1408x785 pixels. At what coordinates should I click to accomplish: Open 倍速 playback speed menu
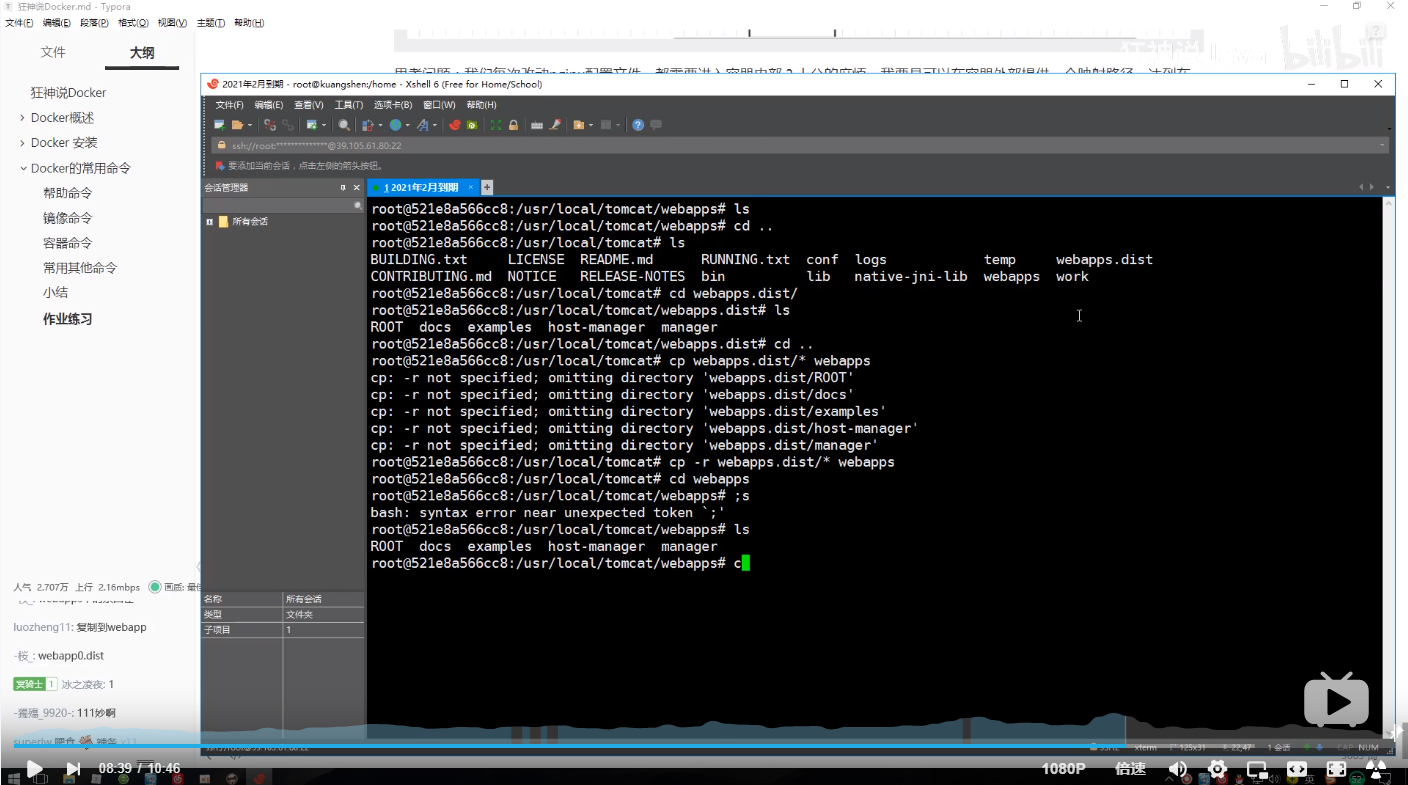click(1130, 768)
